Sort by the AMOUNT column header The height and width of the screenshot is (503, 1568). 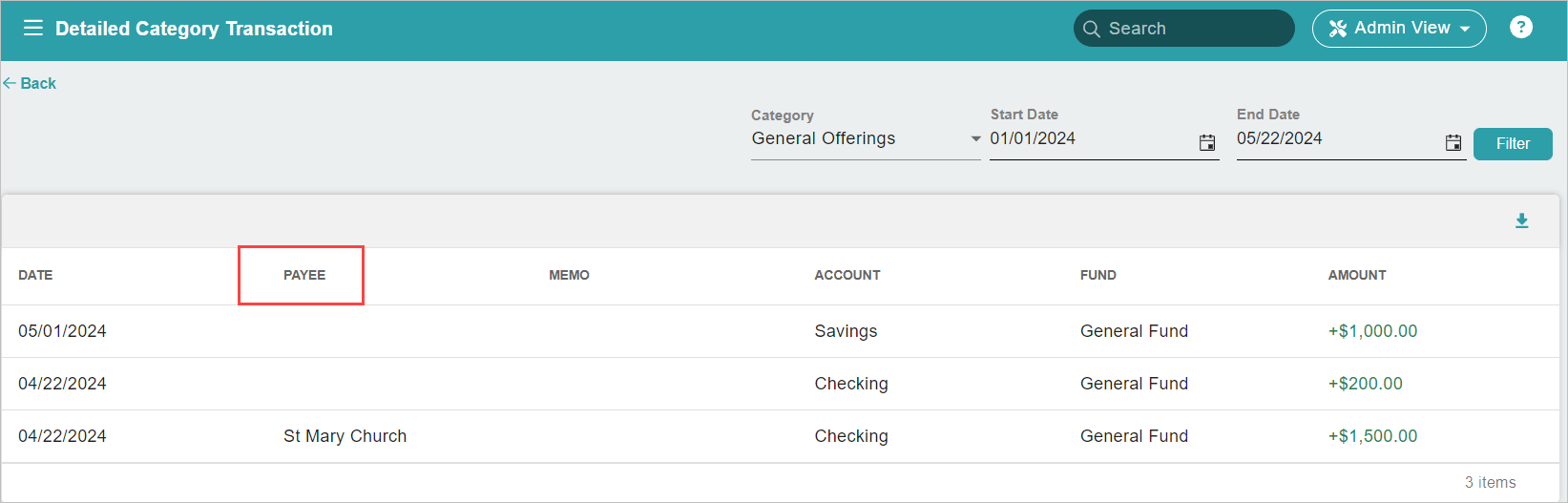click(1357, 275)
